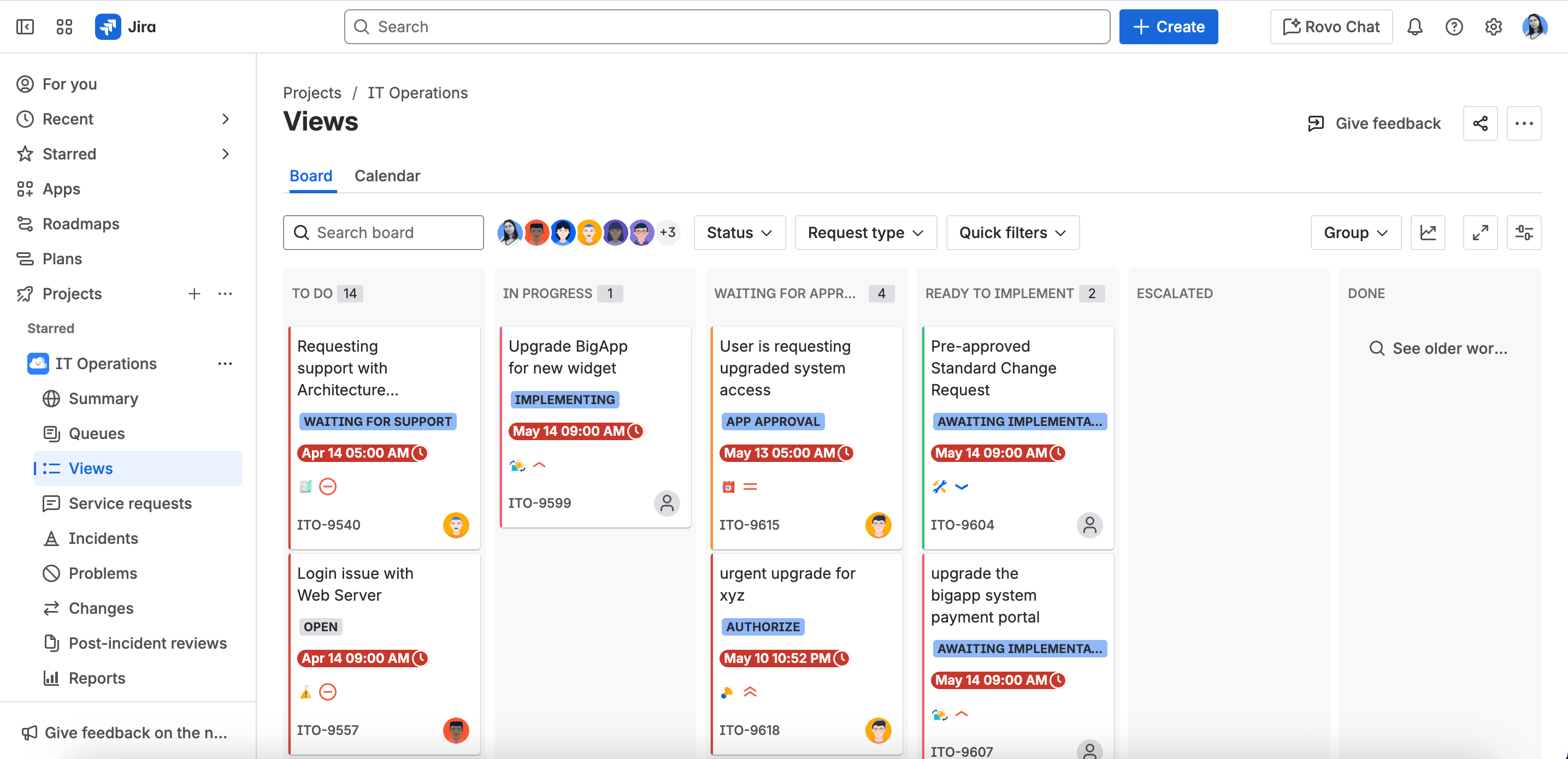Open the Request type dropdown
The width and height of the screenshot is (1568, 759).
pyautogui.click(x=865, y=232)
